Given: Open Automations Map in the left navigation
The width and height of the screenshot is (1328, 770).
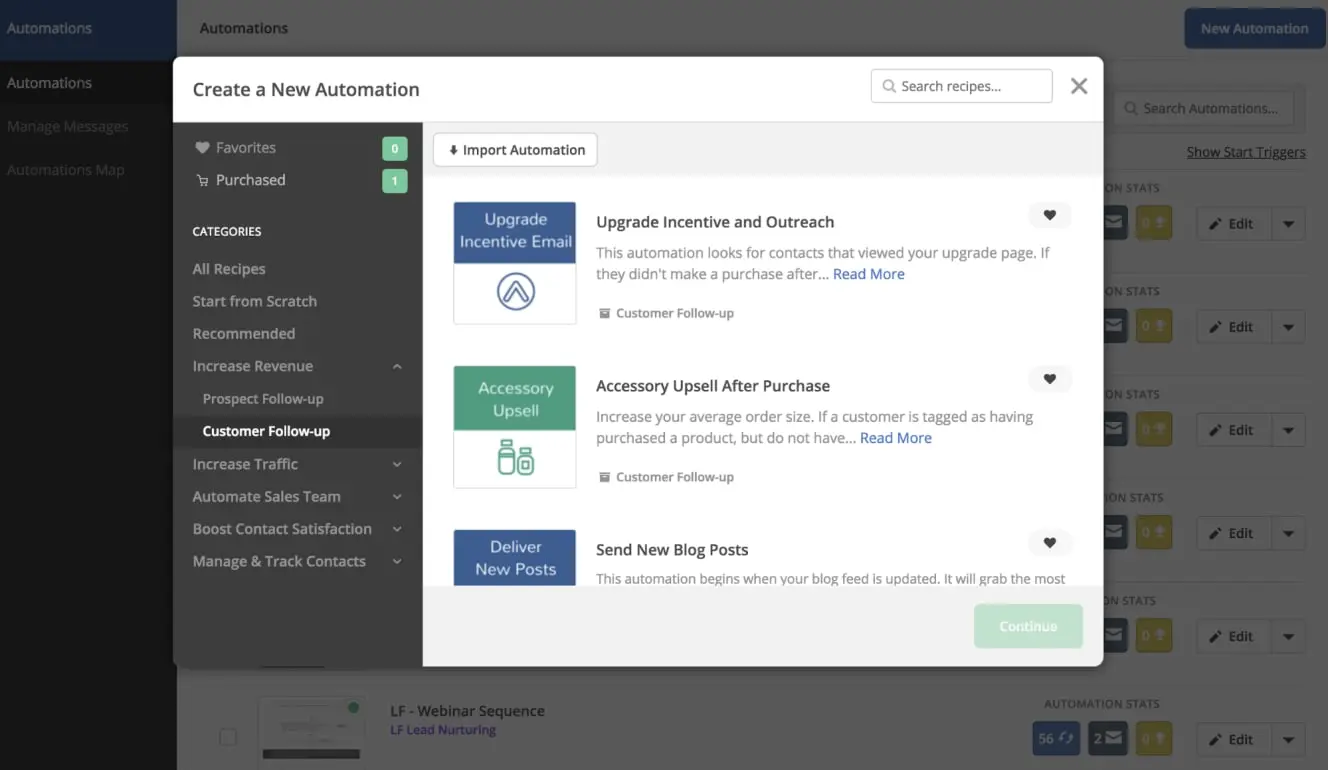Looking at the screenshot, I should 66,169.
